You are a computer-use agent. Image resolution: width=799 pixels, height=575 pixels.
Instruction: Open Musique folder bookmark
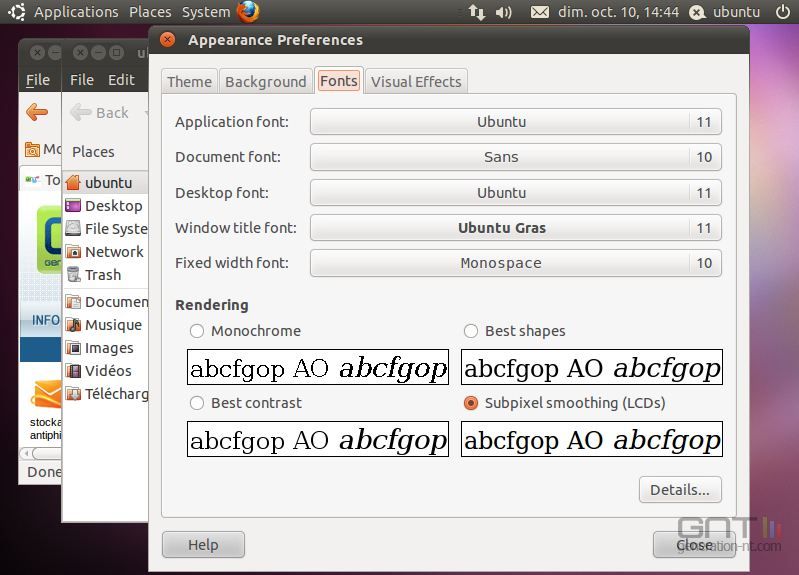tap(105, 325)
